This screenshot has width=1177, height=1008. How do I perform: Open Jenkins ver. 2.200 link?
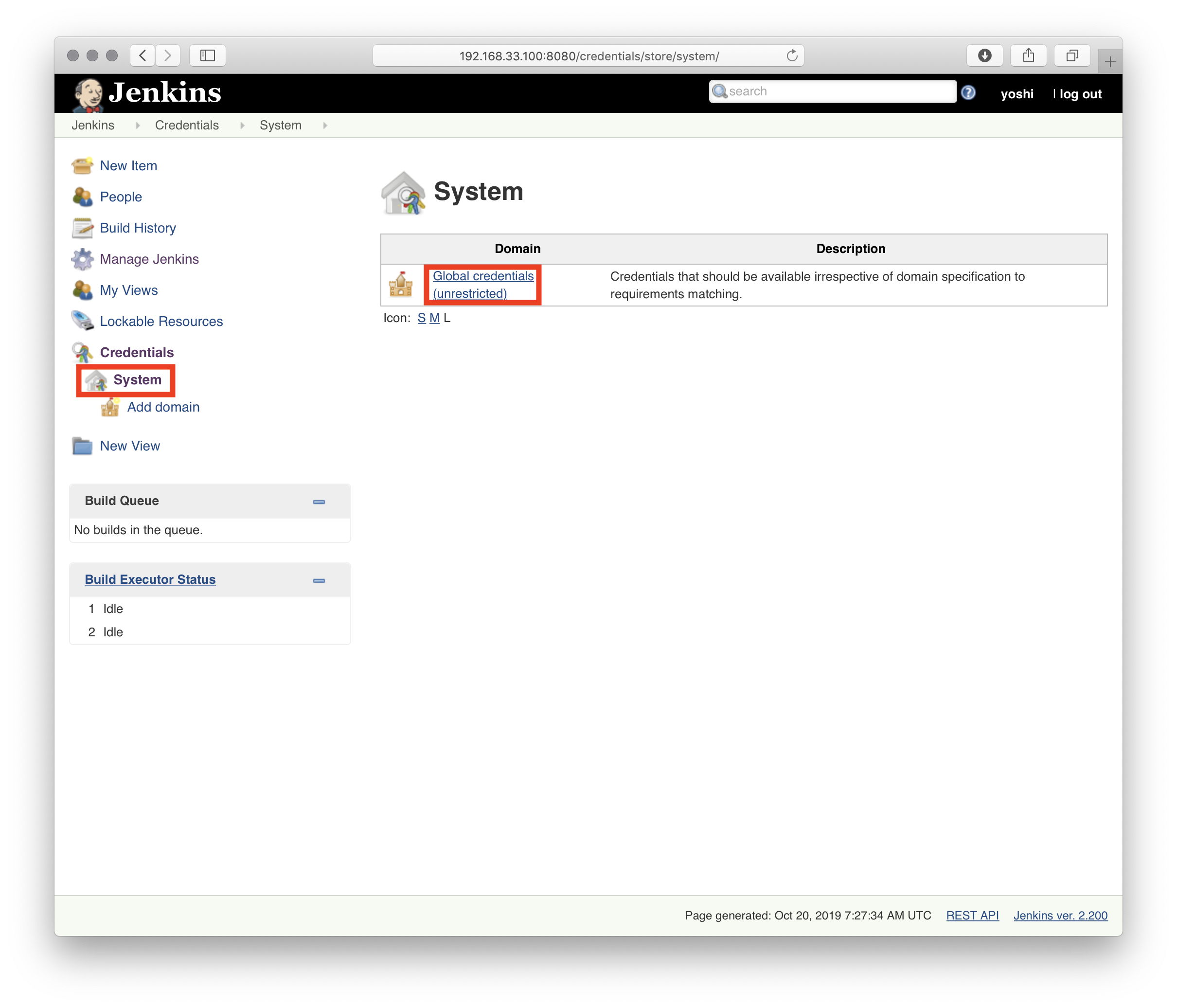click(x=1061, y=916)
